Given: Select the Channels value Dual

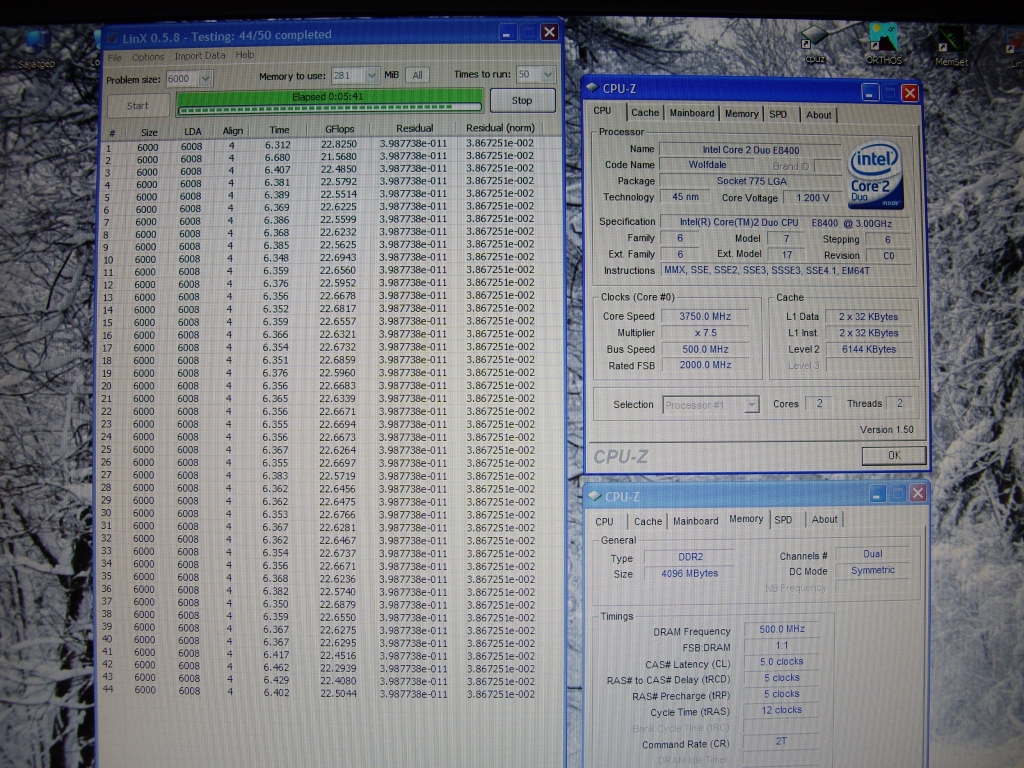Looking at the screenshot, I should tap(872, 554).
